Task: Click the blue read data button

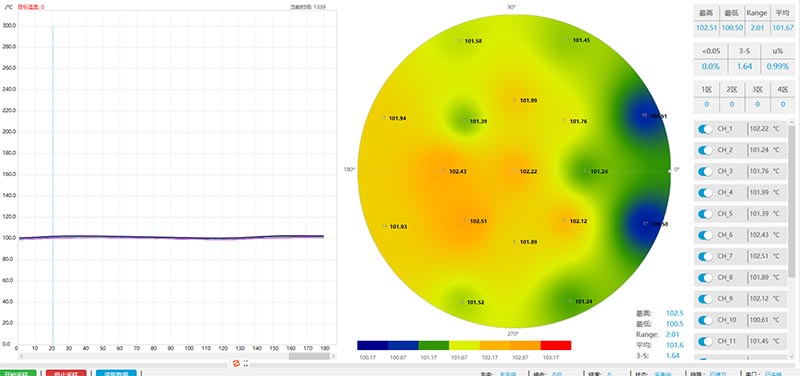Action: click(x=116, y=373)
